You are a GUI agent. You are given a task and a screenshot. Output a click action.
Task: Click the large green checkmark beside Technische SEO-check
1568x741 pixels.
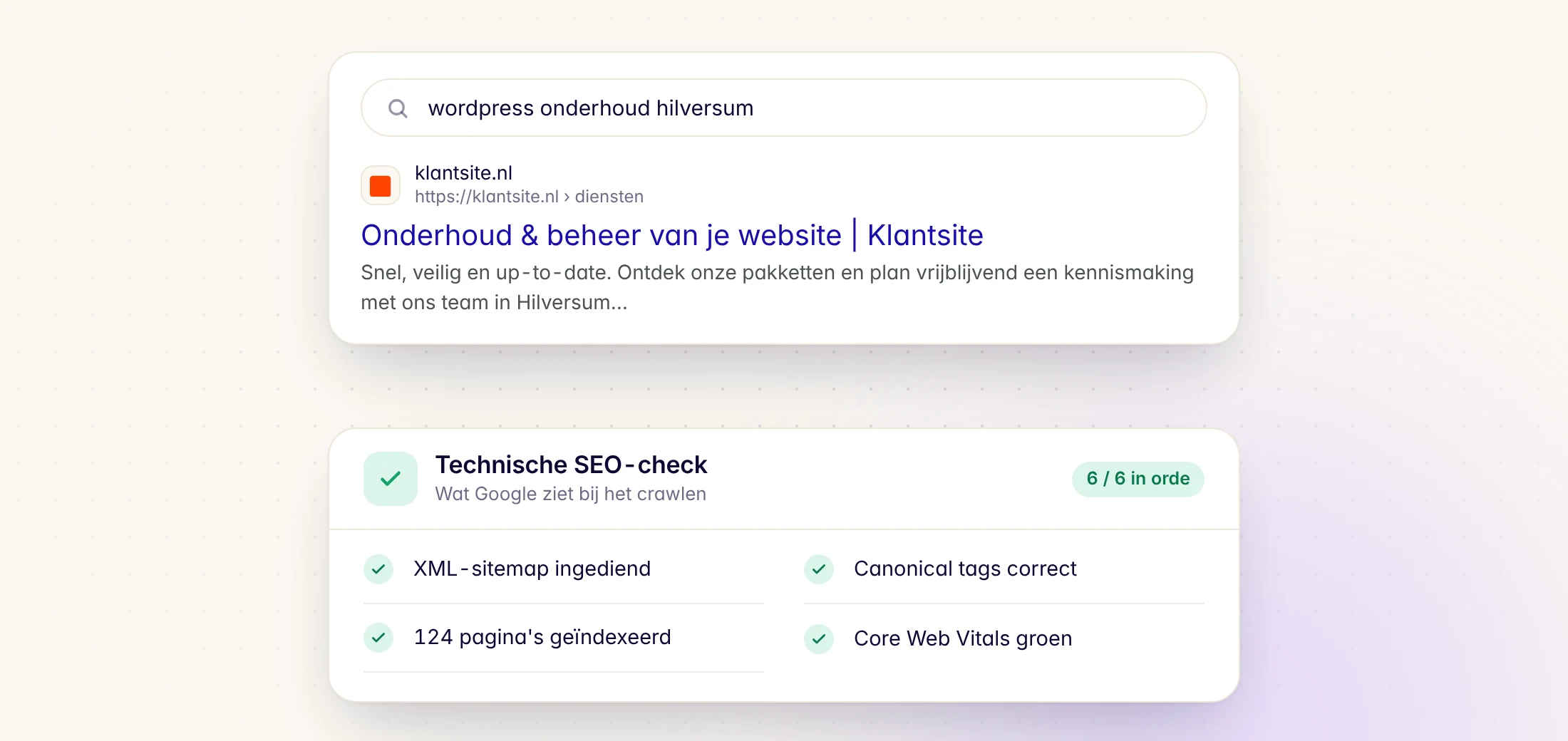pyautogui.click(x=391, y=479)
